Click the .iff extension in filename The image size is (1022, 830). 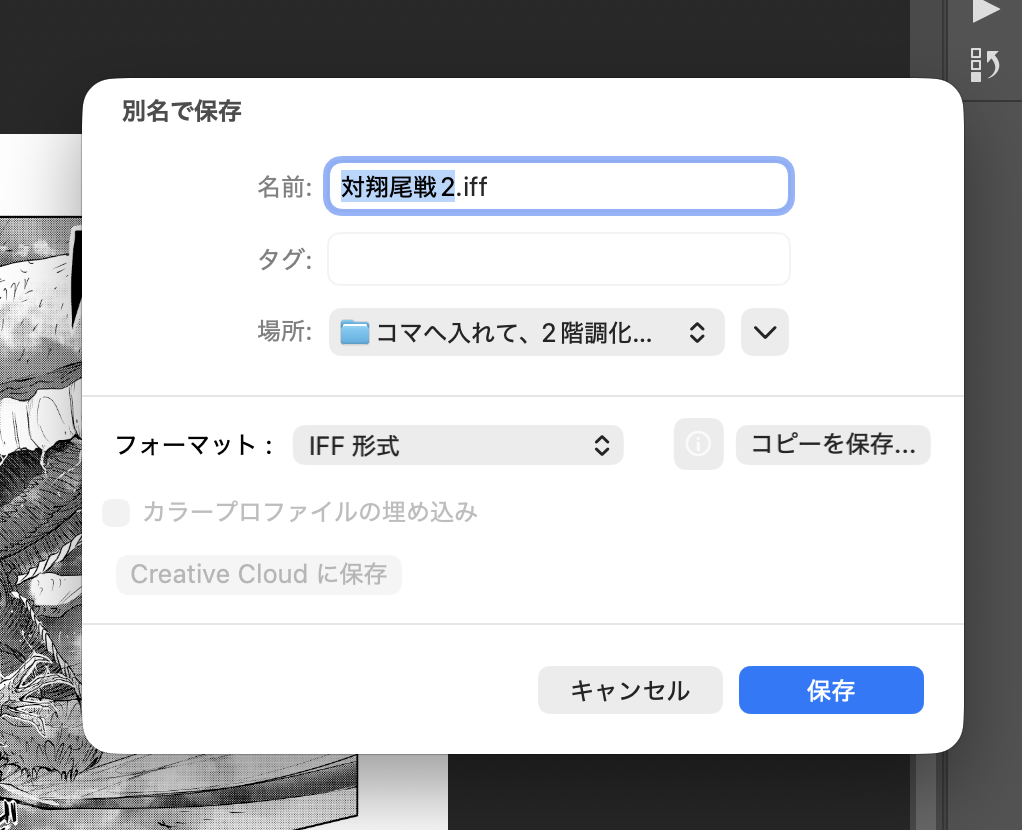coord(472,186)
